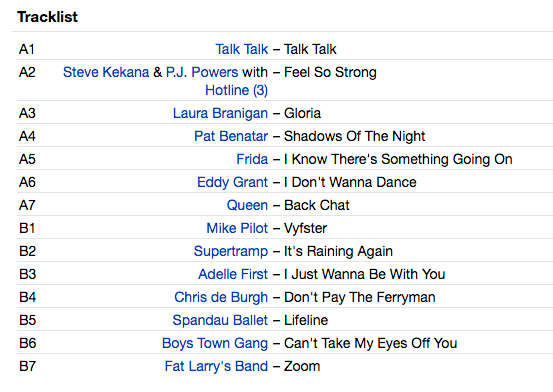Select the track title Don't Pay The Ferryman
The image size is (553, 392).
coord(359,297)
